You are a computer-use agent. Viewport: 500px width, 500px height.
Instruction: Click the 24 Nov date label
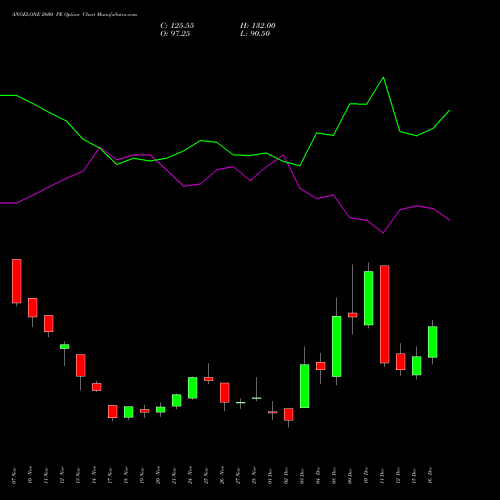190,476
